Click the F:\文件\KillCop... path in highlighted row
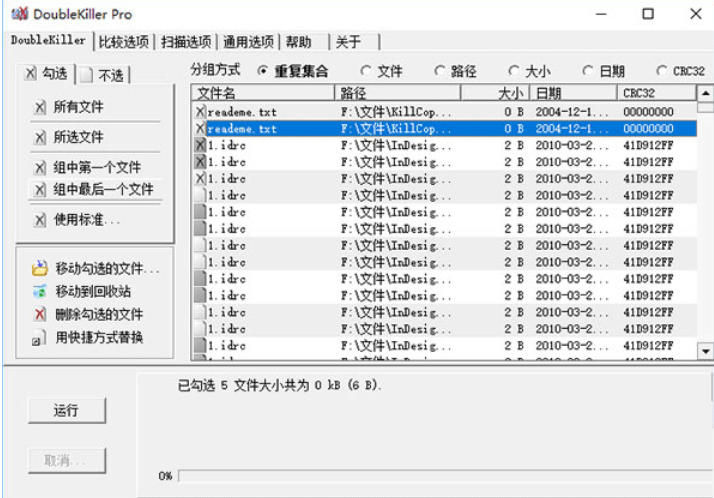 [x=396, y=129]
